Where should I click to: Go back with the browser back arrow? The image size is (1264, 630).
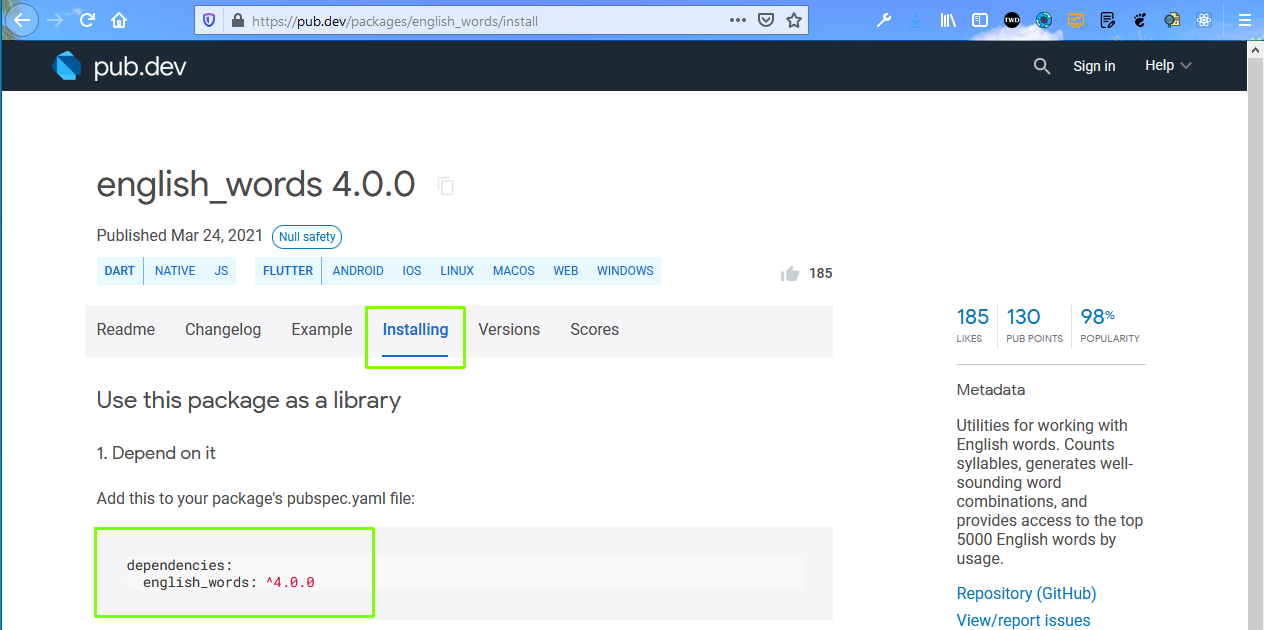coord(21,20)
